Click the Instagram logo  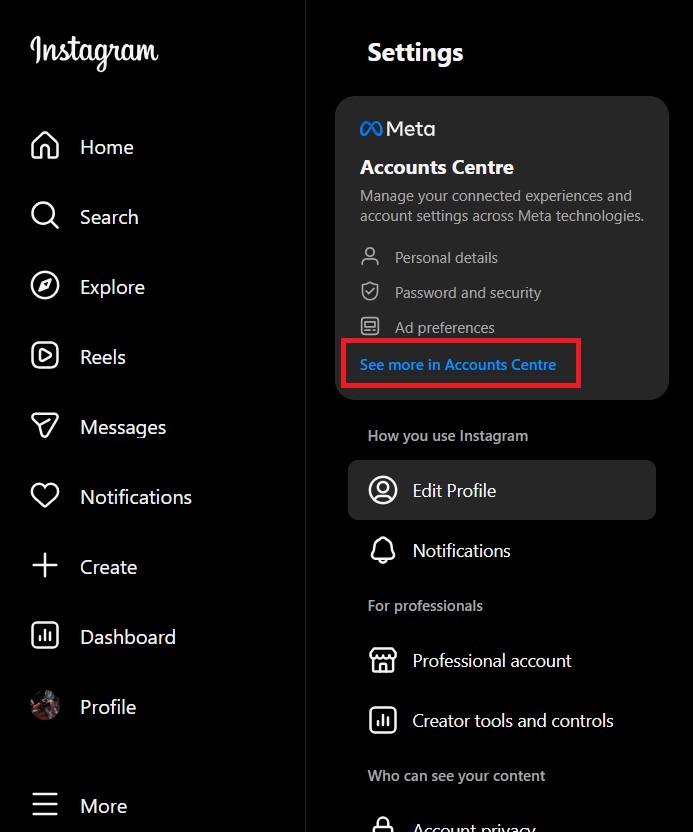(x=94, y=52)
